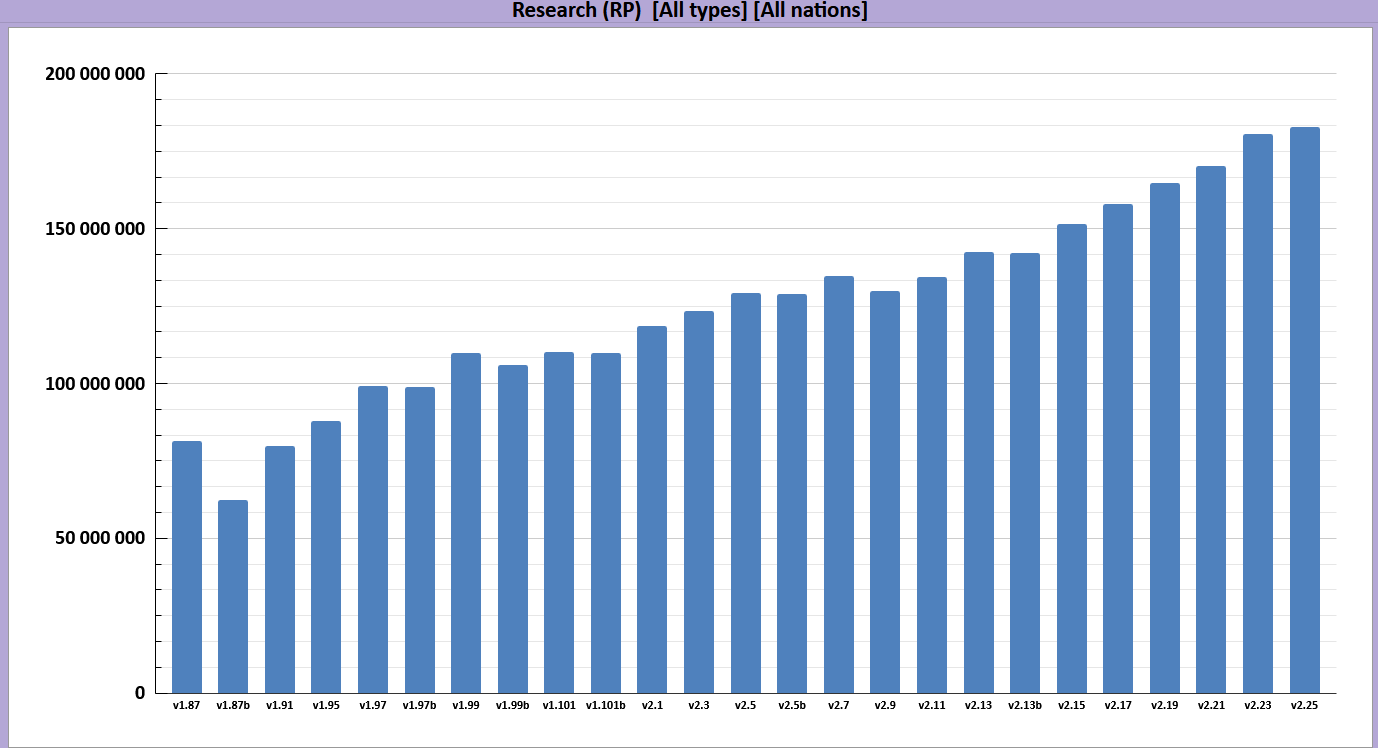Image resolution: width=1378 pixels, height=748 pixels.
Task: Click the 'v1.97' x-axis label
Action: coord(373,706)
